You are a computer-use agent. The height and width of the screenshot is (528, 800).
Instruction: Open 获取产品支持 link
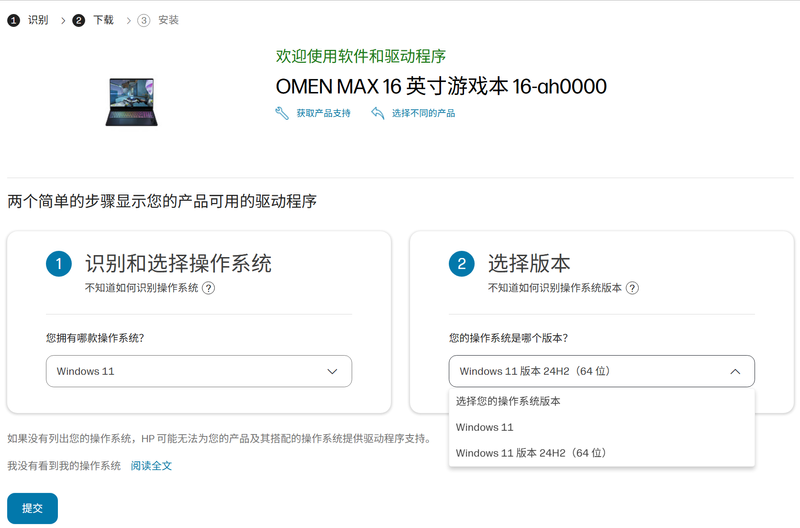323,113
